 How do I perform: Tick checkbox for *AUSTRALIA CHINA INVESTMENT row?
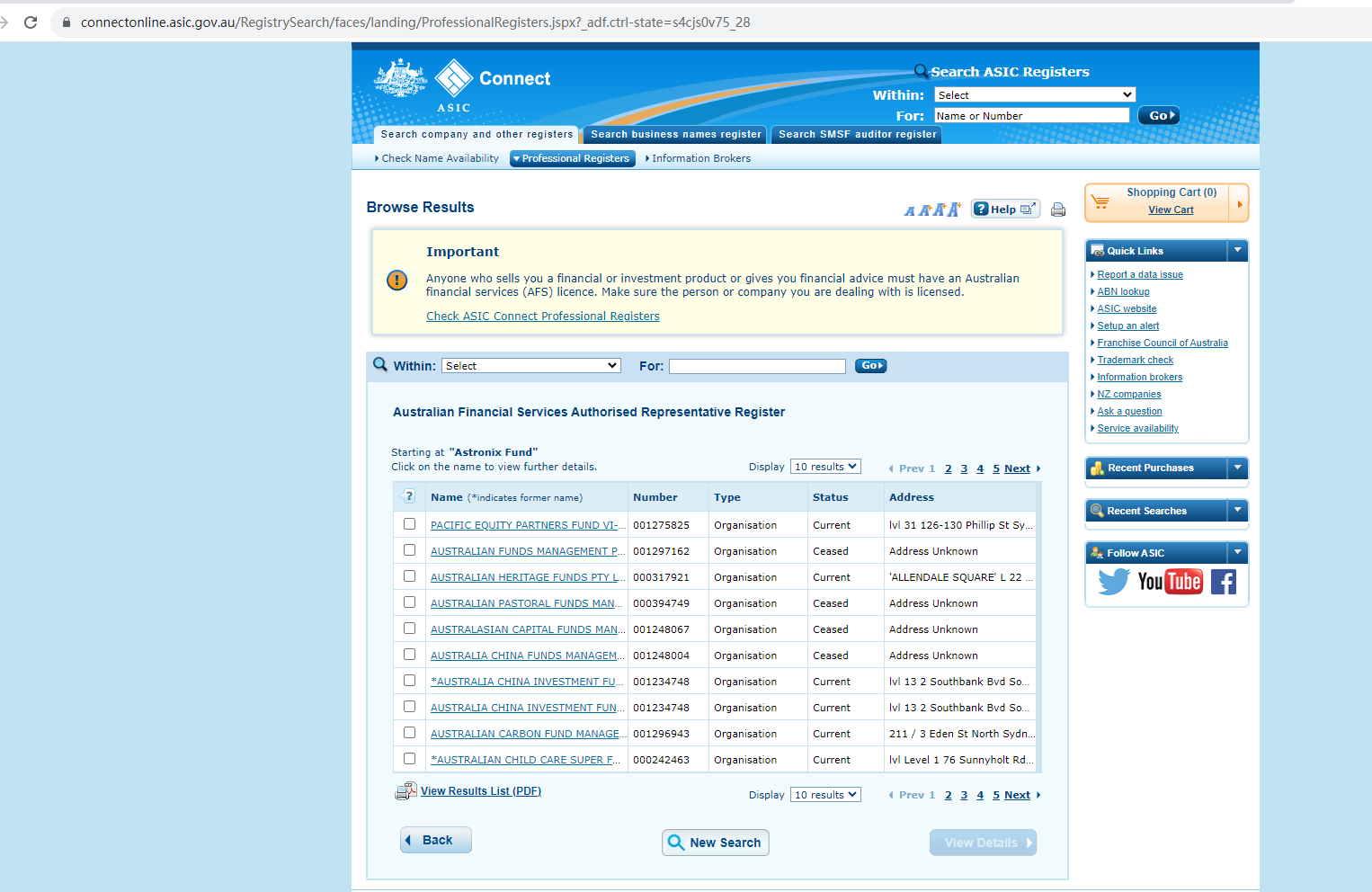tap(410, 681)
